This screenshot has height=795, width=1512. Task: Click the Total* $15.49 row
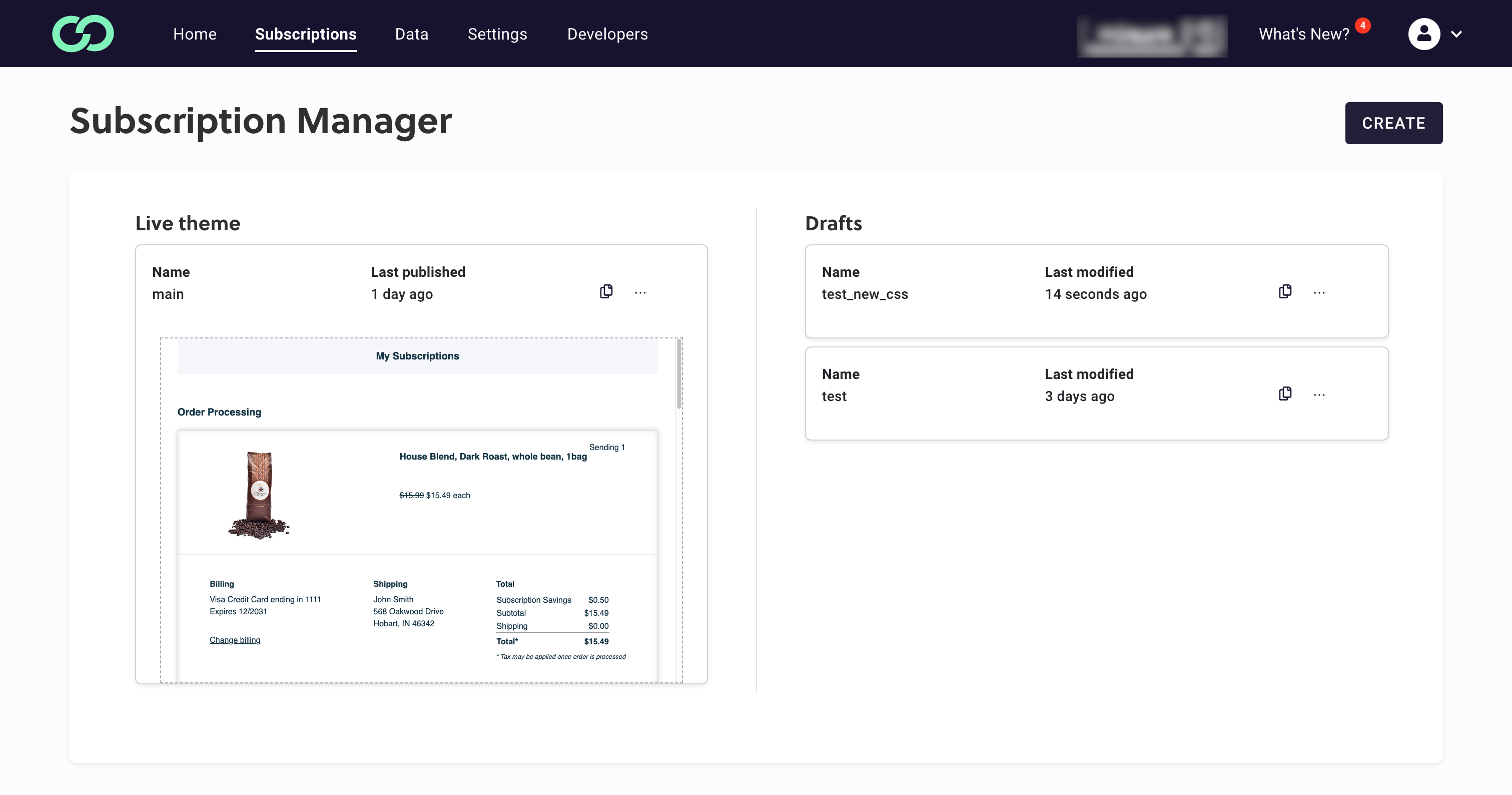pyautogui.click(x=552, y=642)
